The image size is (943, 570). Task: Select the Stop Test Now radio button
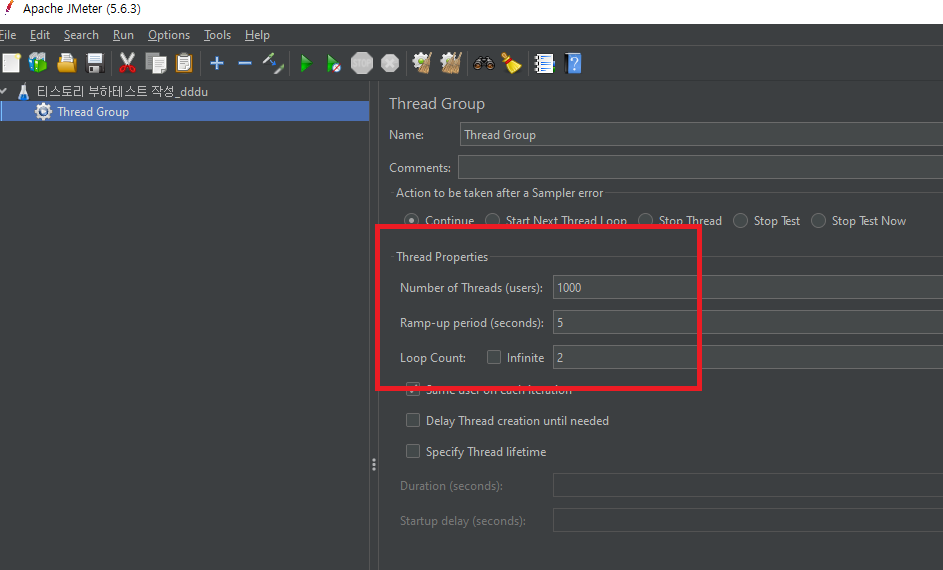819,221
